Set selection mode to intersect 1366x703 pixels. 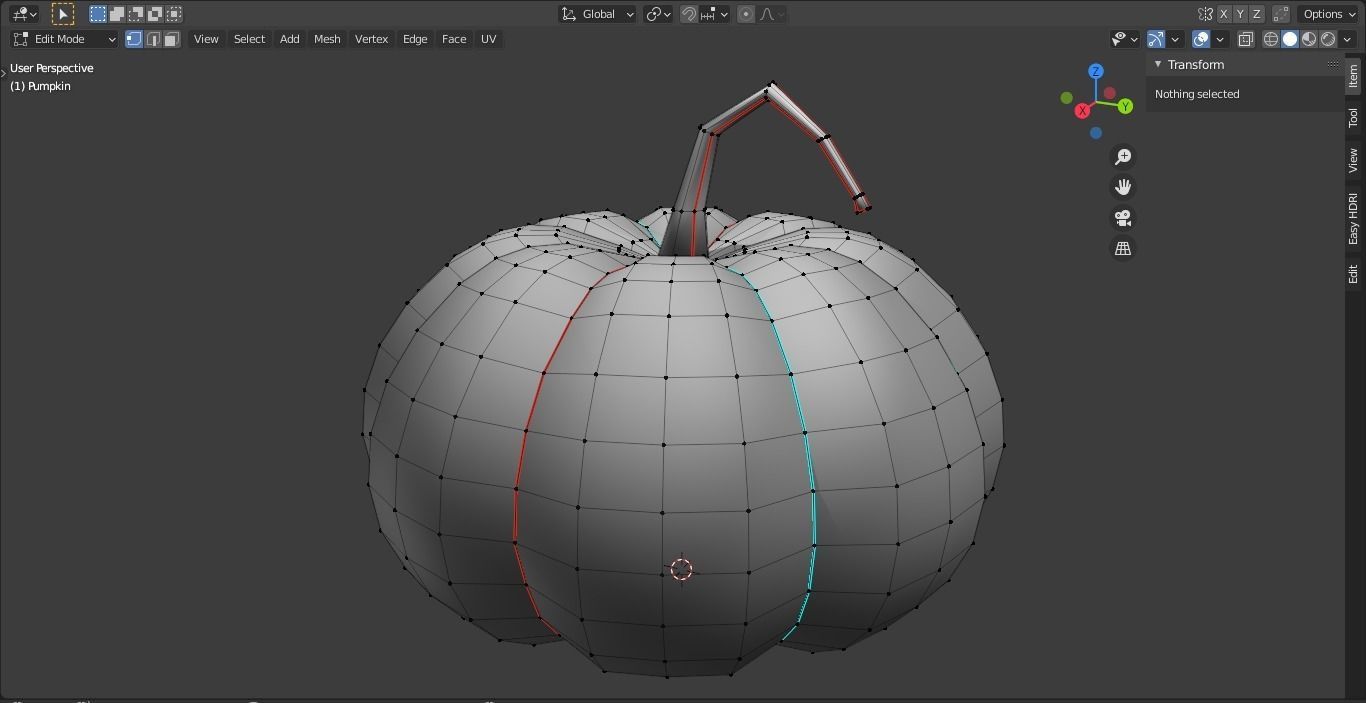tap(174, 14)
